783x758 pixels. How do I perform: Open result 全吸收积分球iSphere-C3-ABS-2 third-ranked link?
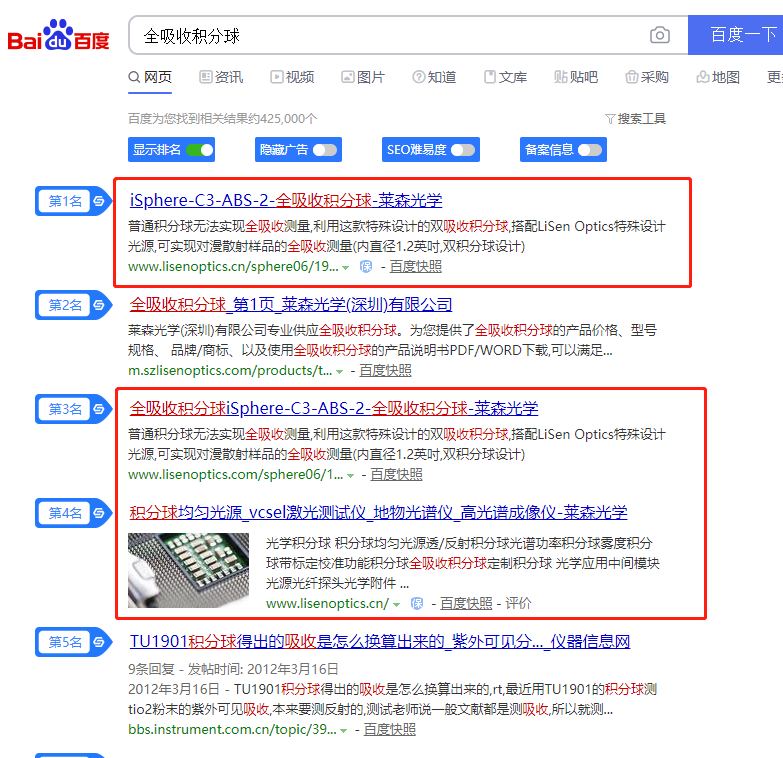334,408
